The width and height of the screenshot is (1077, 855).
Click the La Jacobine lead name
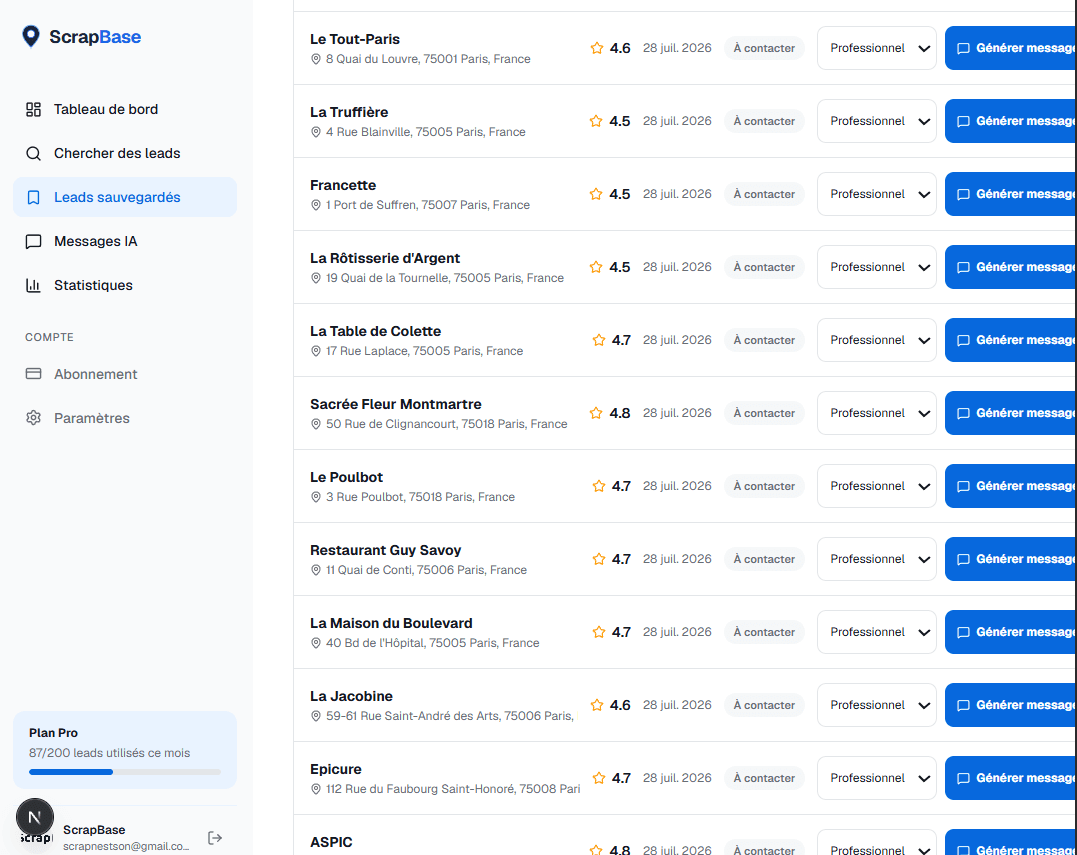(351, 696)
